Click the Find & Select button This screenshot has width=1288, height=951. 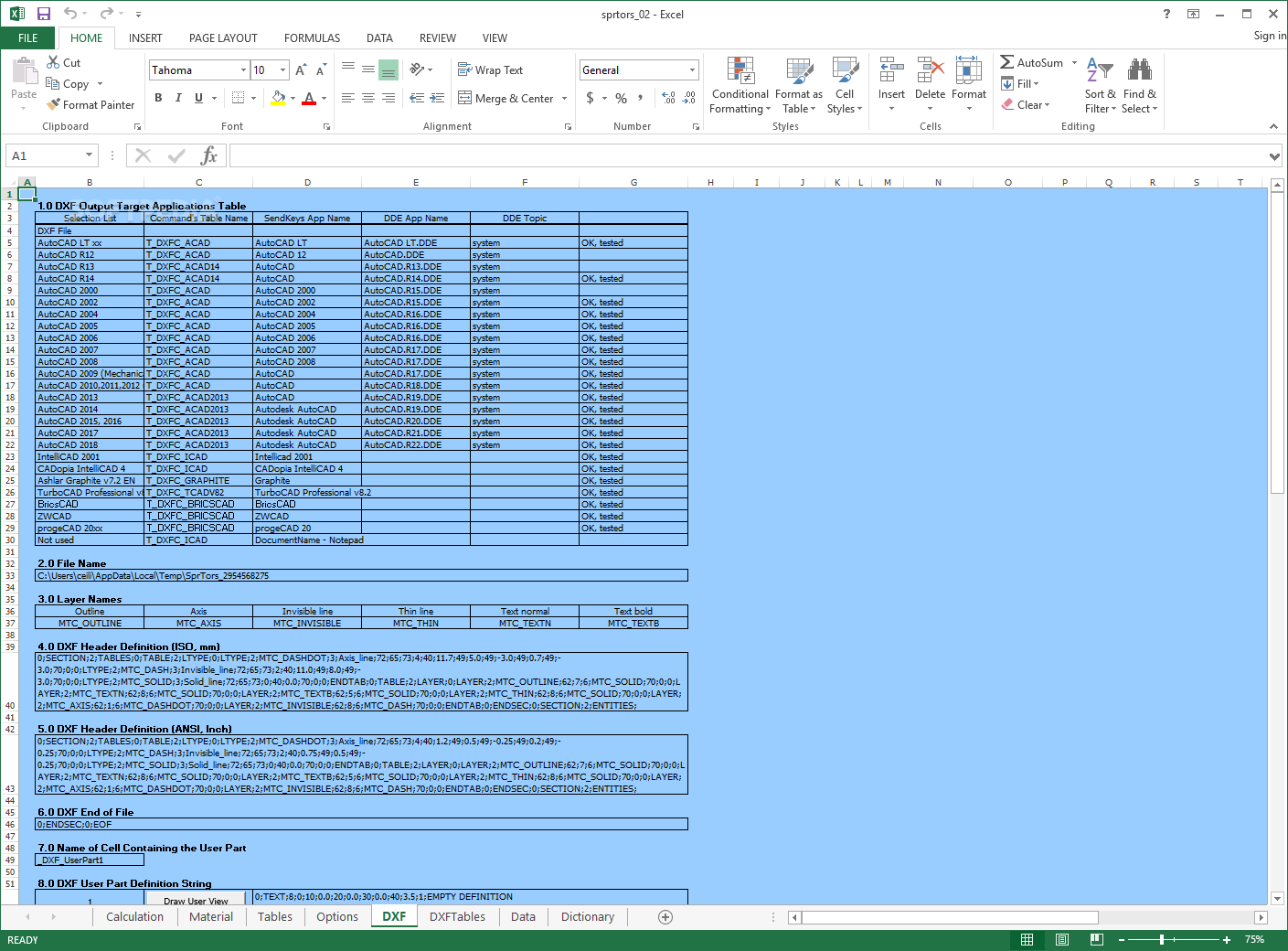(x=1140, y=86)
